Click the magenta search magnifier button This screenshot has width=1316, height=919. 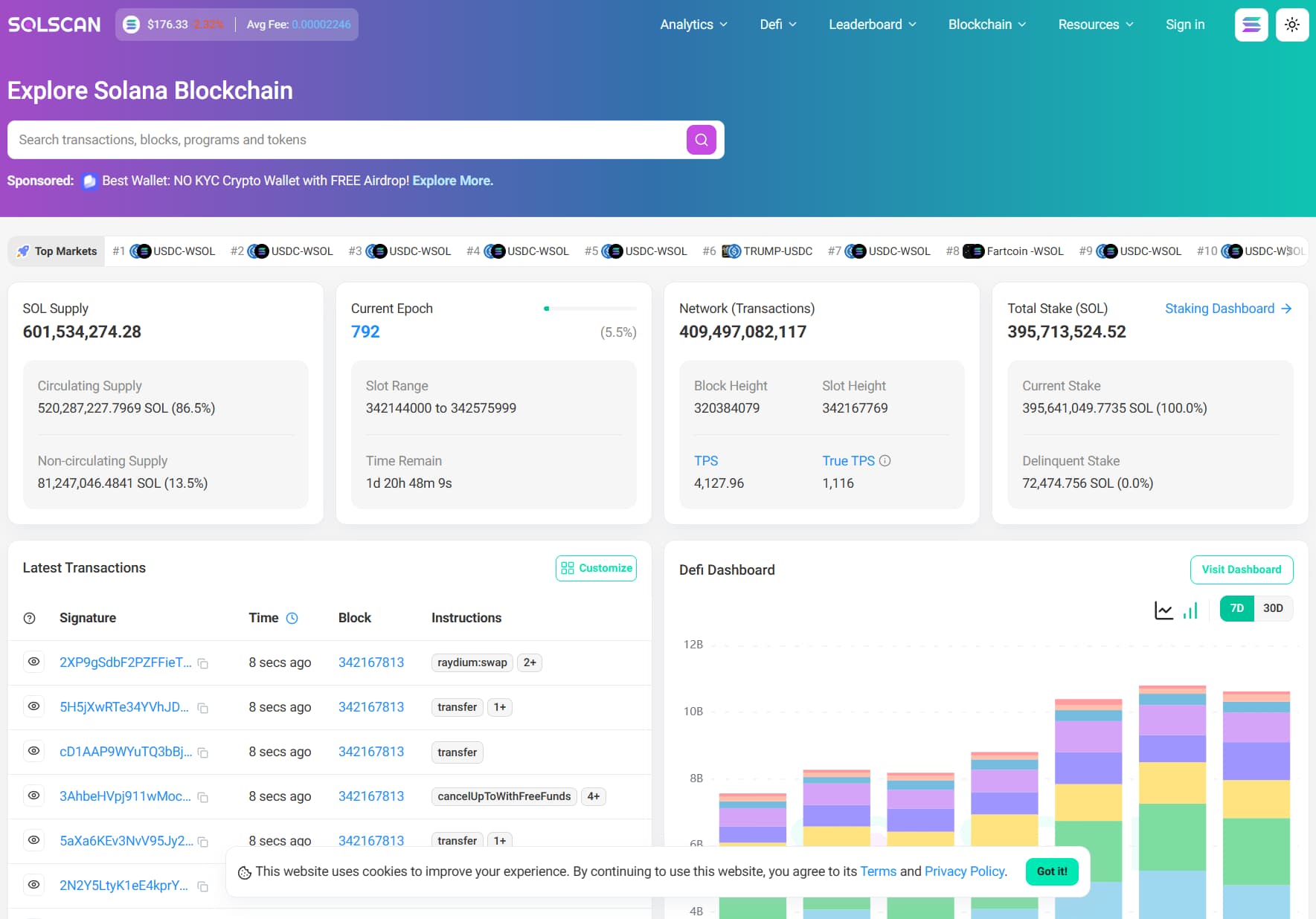coord(701,140)
